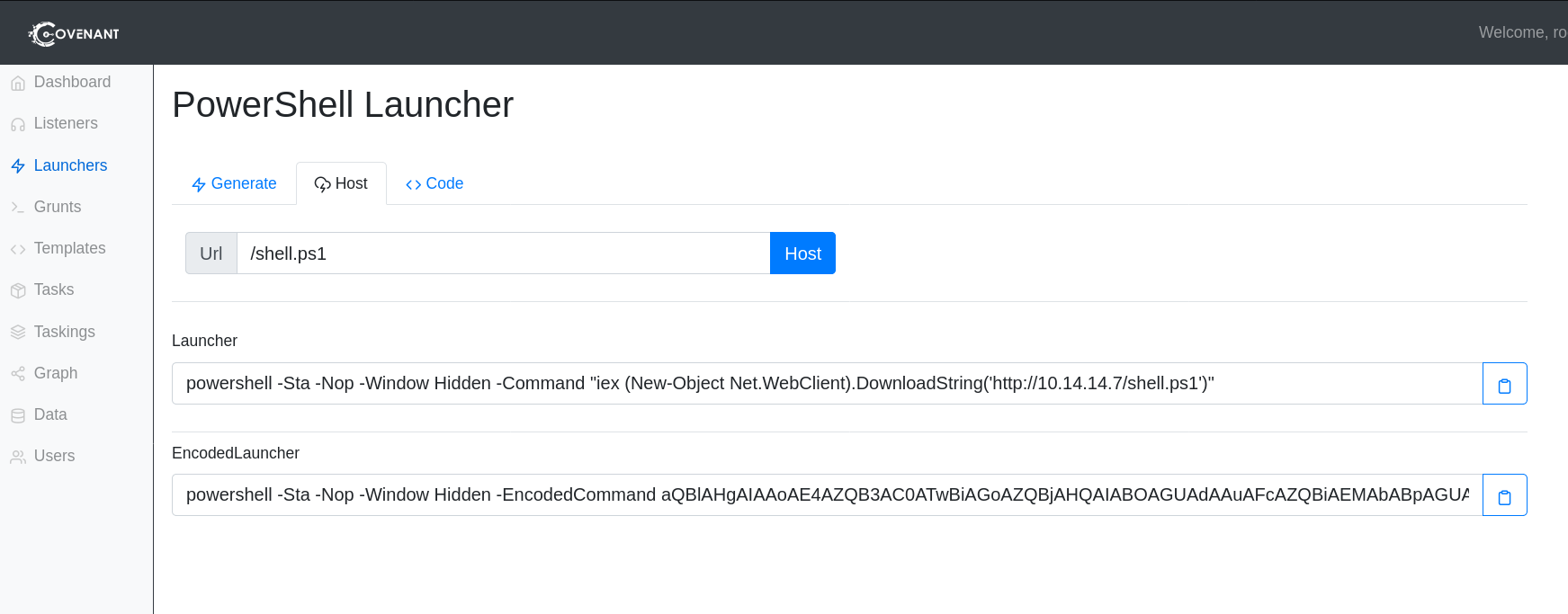Click the Url label addon
Screen dimensions: 1568x614
pos(211,254)
